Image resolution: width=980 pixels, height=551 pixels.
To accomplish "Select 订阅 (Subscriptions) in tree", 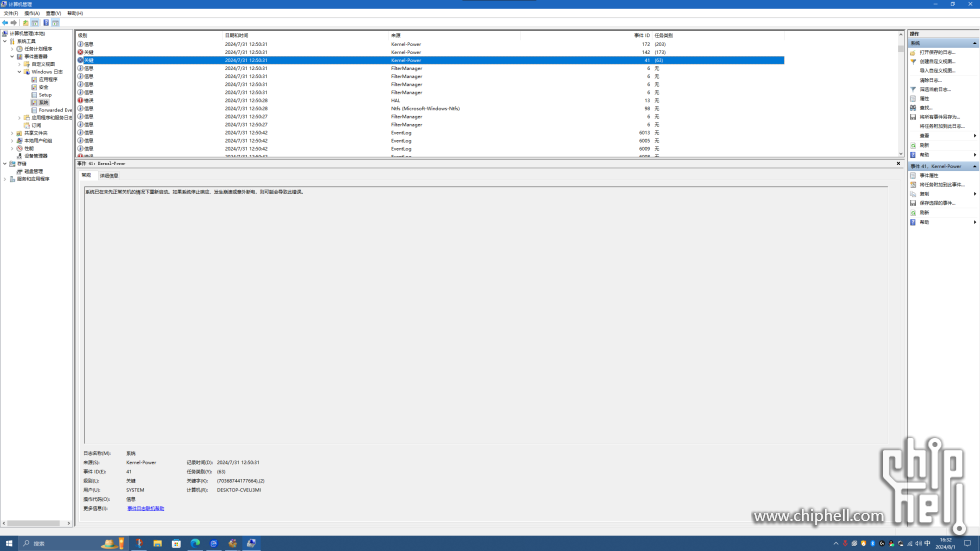I will 36,125.
